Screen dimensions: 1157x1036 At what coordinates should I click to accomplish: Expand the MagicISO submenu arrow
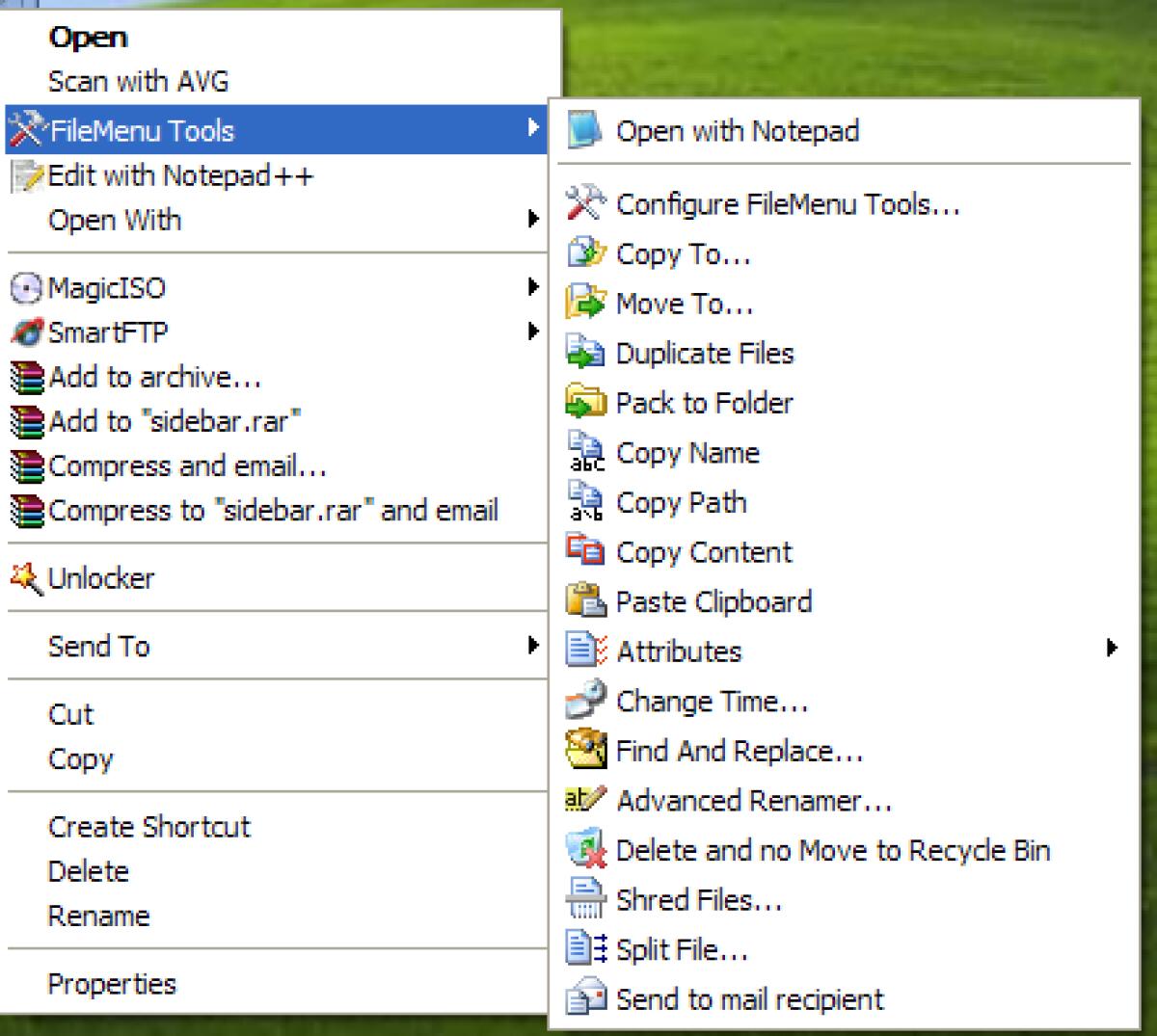(533, 286)
